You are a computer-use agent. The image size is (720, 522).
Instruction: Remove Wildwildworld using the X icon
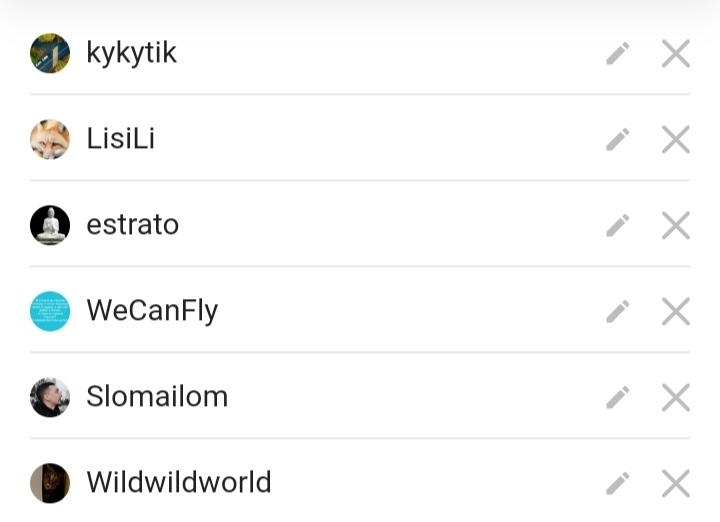pyautogui.click(x=676, y=484)
